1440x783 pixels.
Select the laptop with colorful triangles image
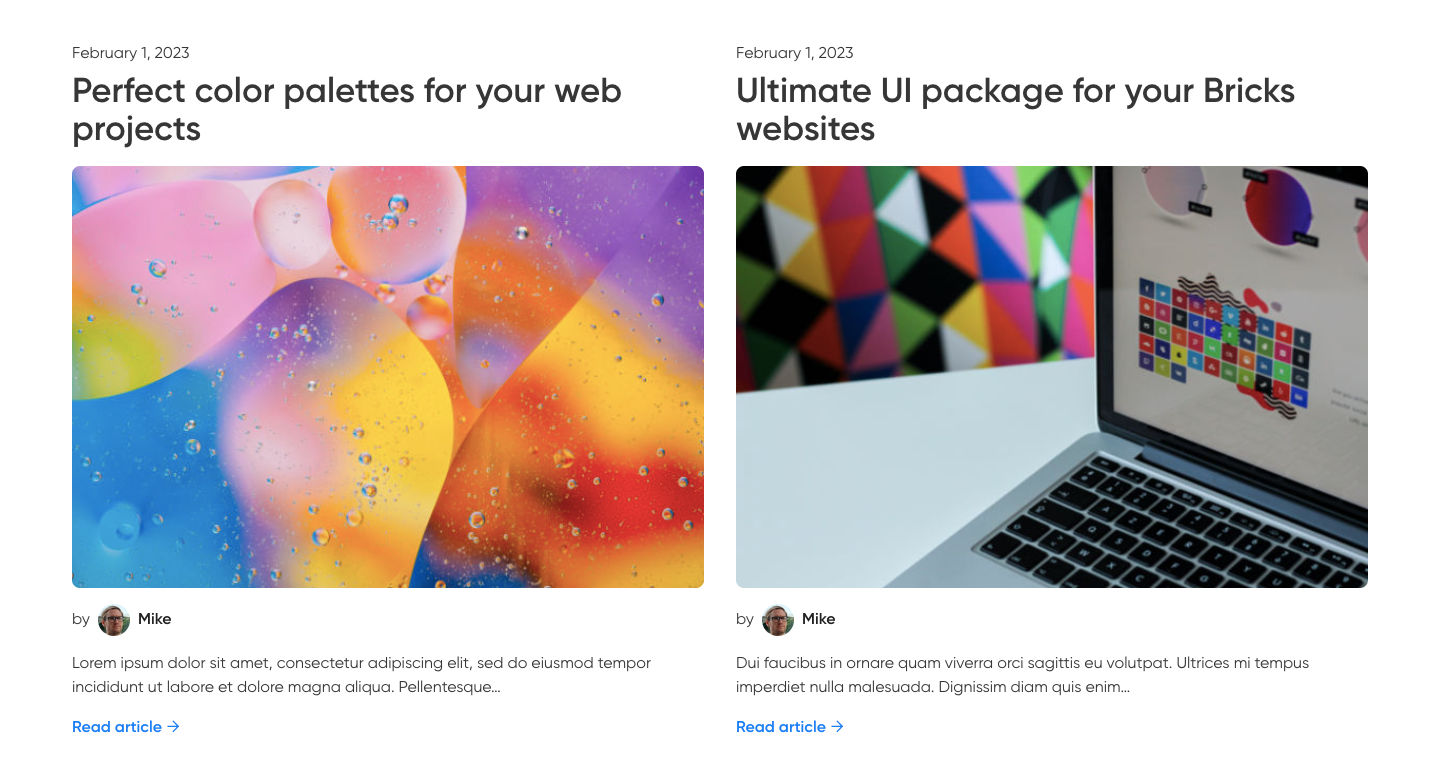(x=1052, y=377)
